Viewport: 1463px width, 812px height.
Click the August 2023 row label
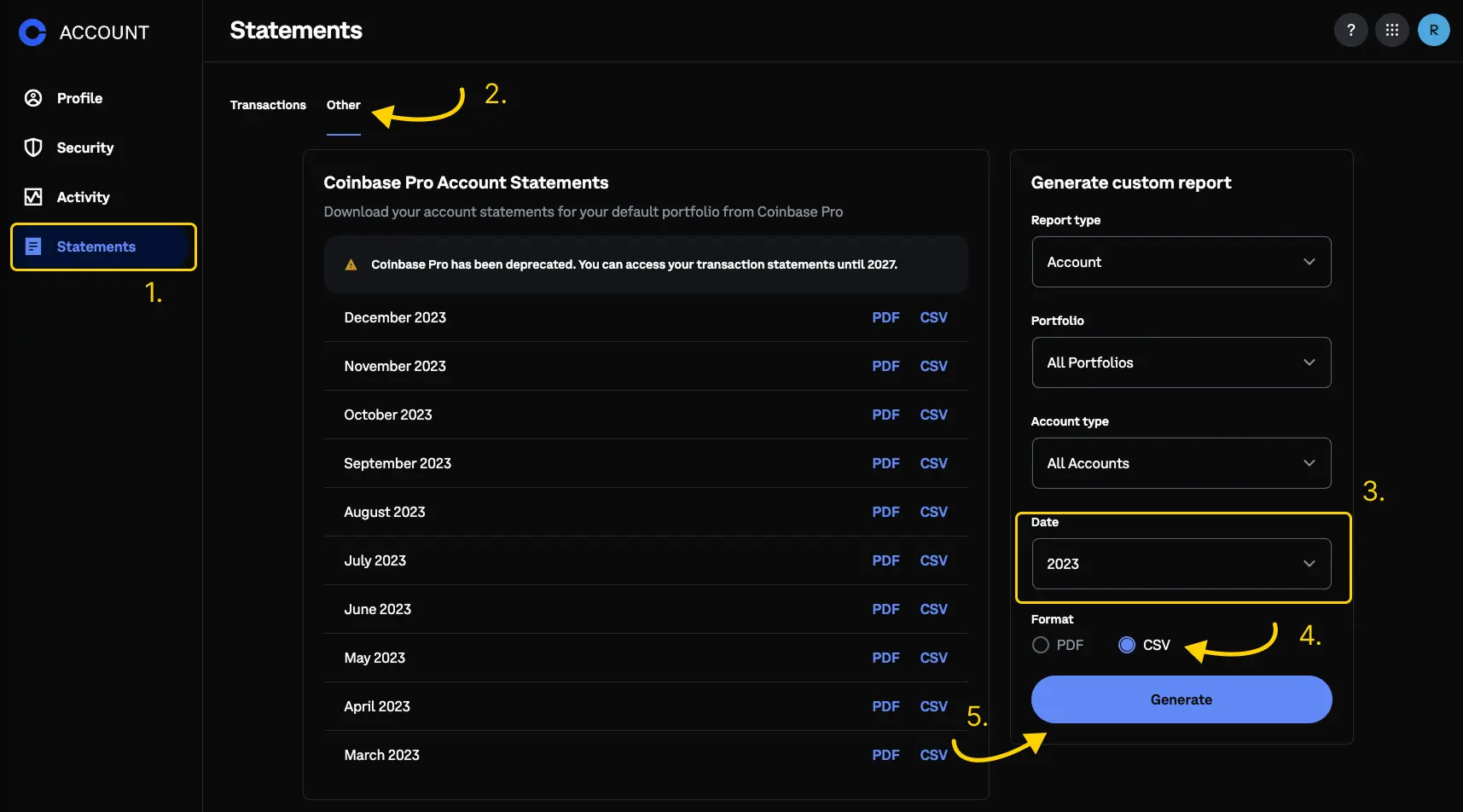[385, 512]
